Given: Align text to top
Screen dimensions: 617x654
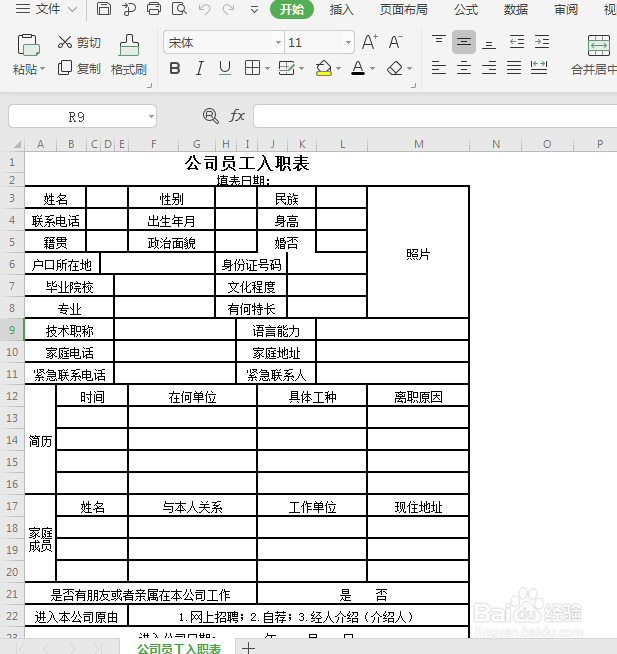Looking at the screenshot, I should [438, 42].
